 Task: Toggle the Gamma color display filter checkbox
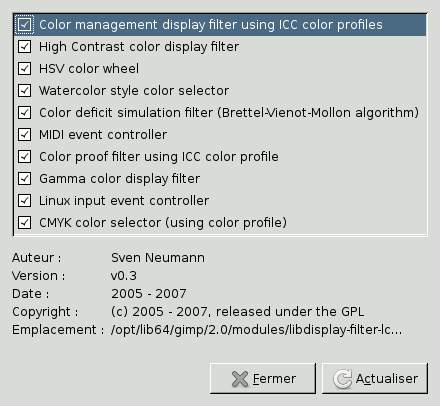pos(24,179)
